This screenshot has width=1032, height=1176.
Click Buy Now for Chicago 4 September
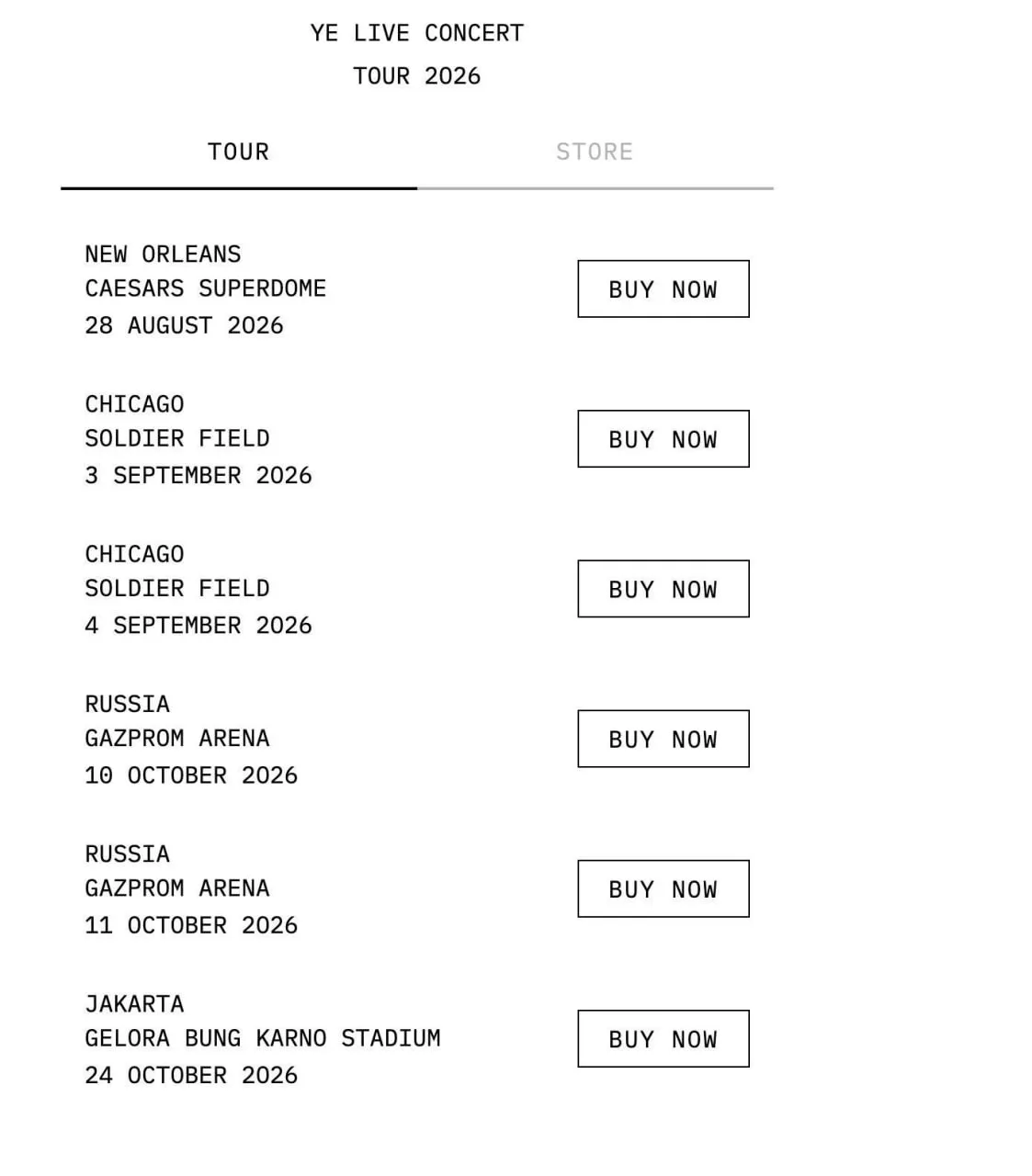663,589
